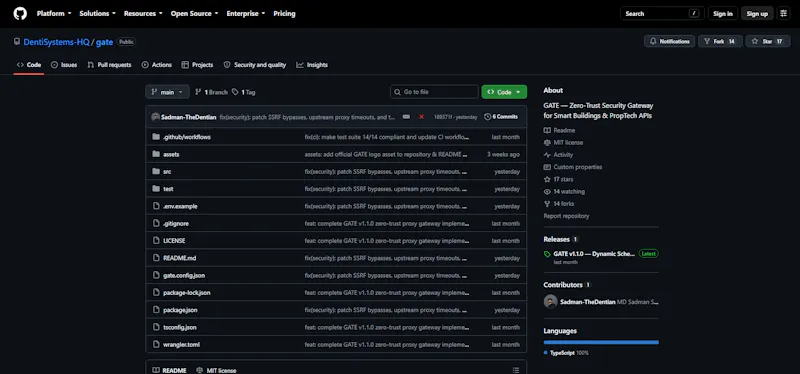Focus the header Search field
800x374 pixels.
point(662,14)
